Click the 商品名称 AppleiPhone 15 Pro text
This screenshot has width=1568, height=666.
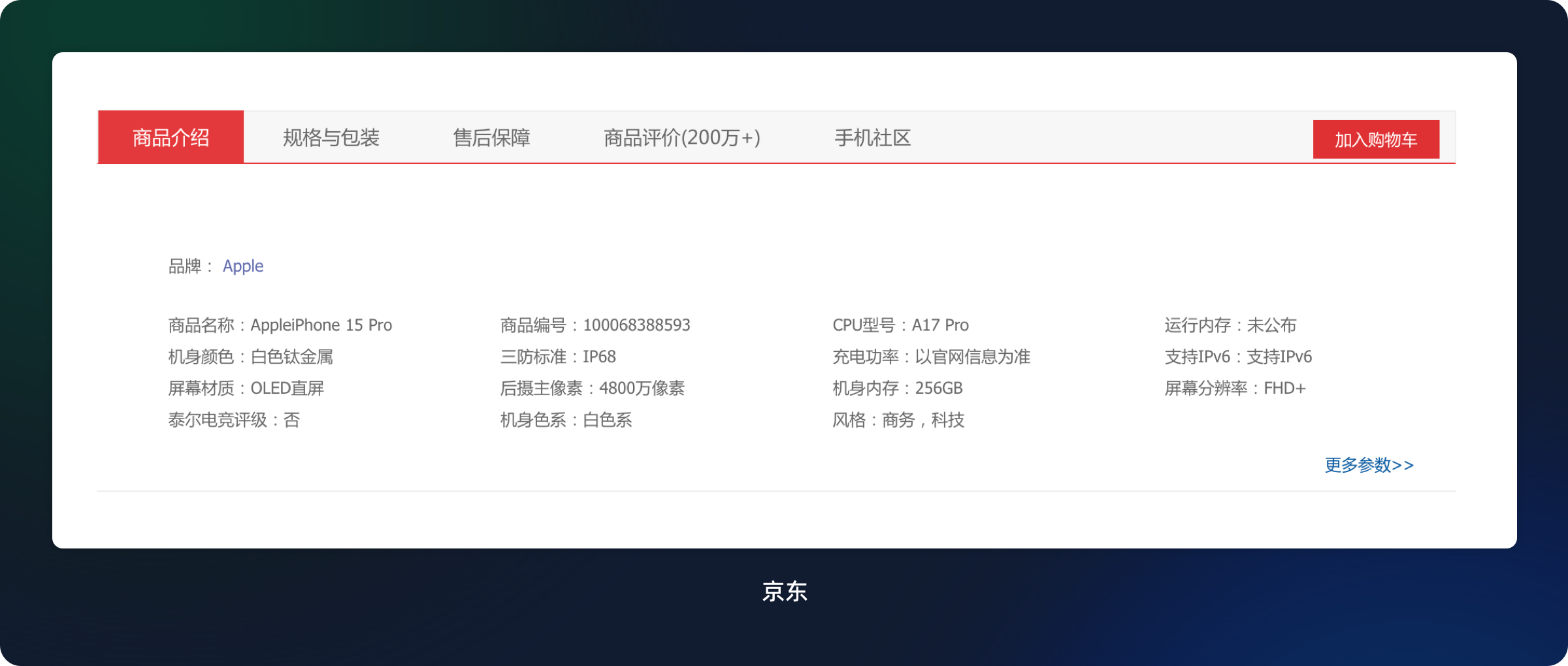pyautogui.click(x=280, y=325)
